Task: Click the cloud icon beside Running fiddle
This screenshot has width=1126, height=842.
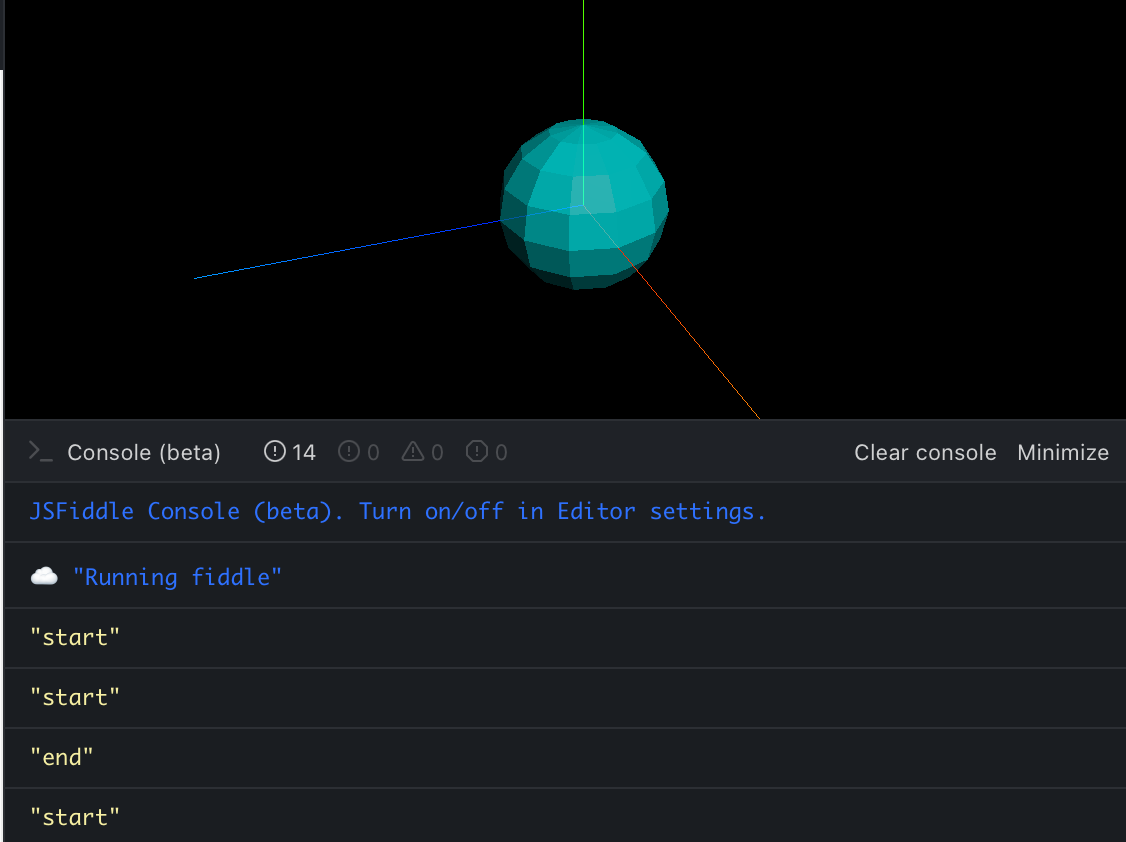Action: [x=45, y=575]
